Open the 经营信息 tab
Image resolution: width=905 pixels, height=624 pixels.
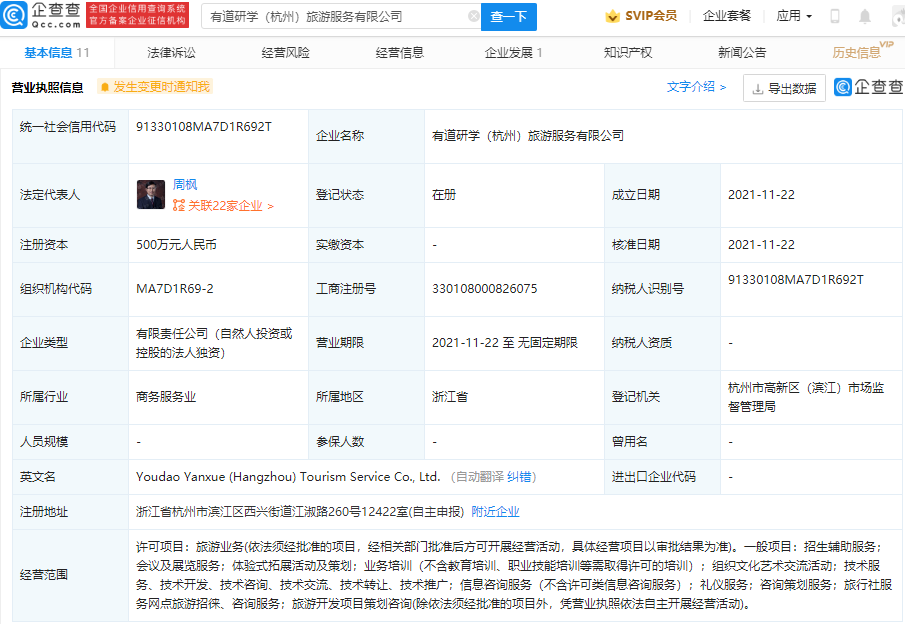coord(399,53)
